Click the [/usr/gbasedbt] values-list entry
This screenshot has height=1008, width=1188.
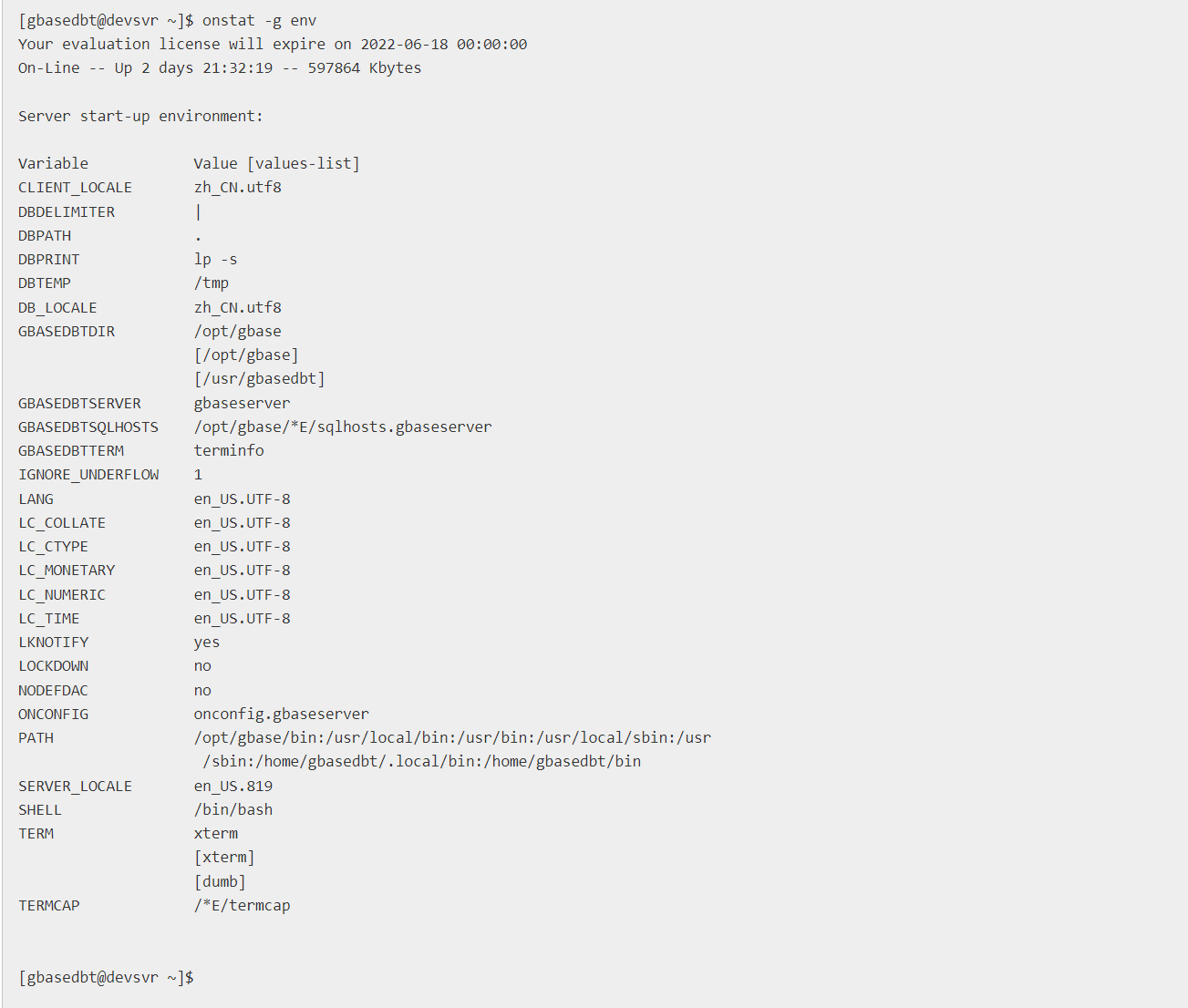point(259,378)
